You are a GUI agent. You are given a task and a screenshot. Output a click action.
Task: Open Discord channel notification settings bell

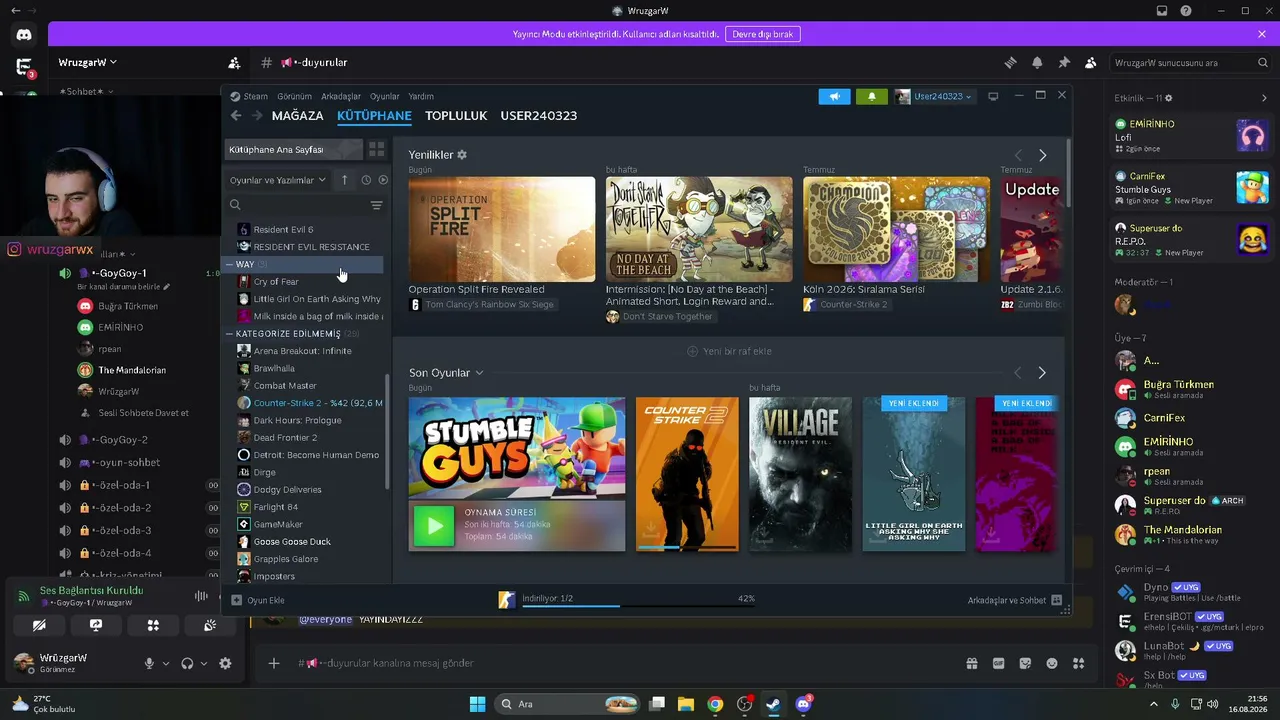(x=1037, y=62)
